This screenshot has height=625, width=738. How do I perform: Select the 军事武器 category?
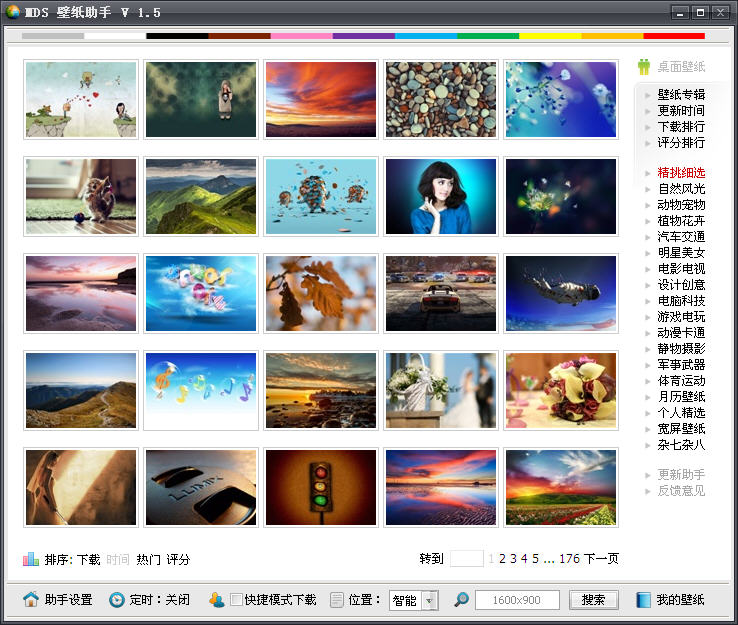[x=681, y=365]
